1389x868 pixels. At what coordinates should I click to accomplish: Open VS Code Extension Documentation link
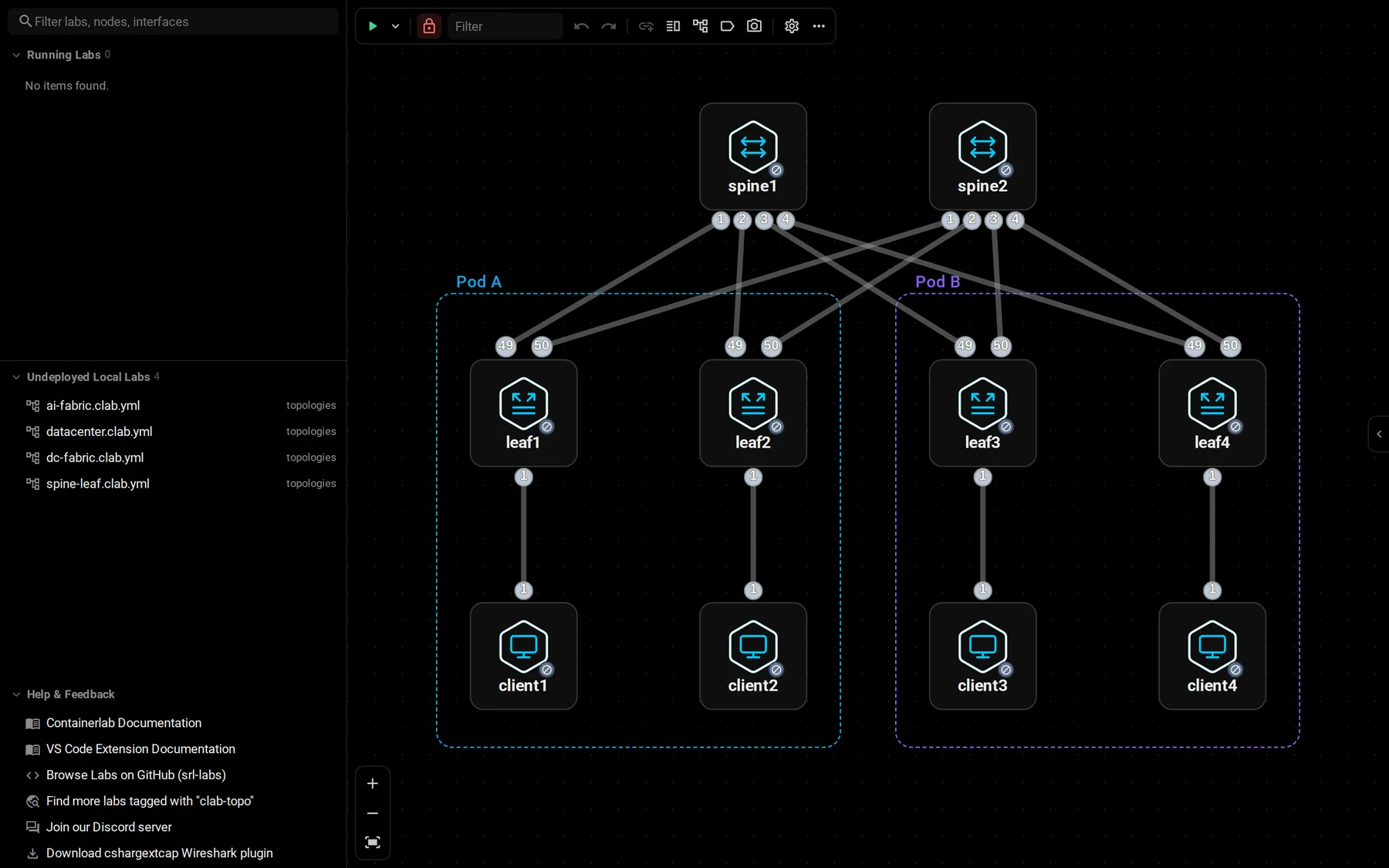140,749
